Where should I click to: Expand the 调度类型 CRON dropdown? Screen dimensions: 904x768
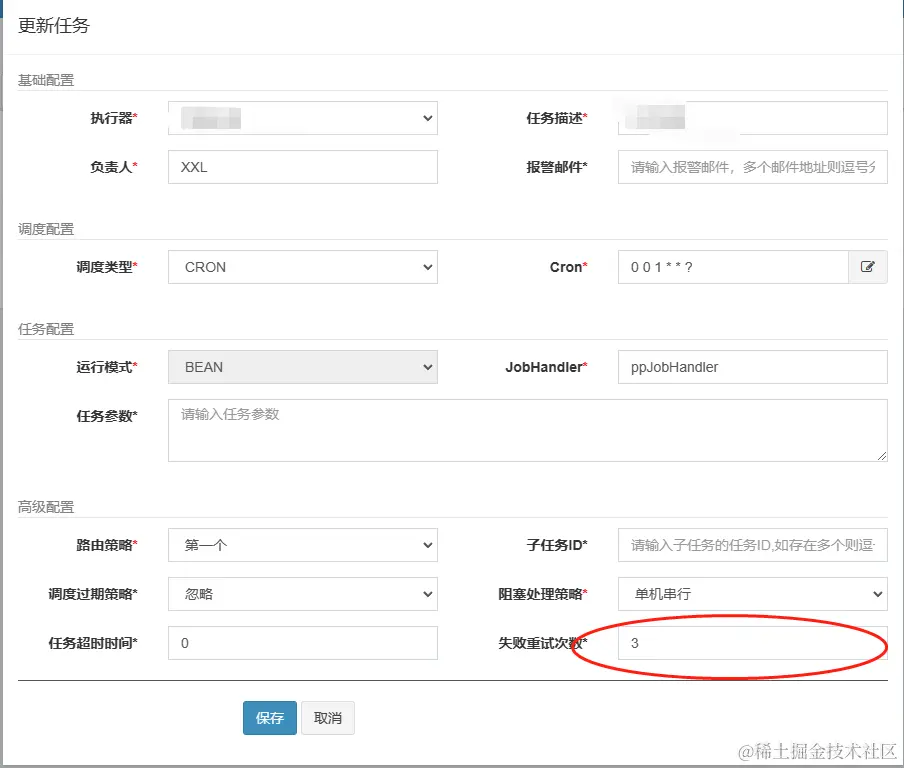303,267
